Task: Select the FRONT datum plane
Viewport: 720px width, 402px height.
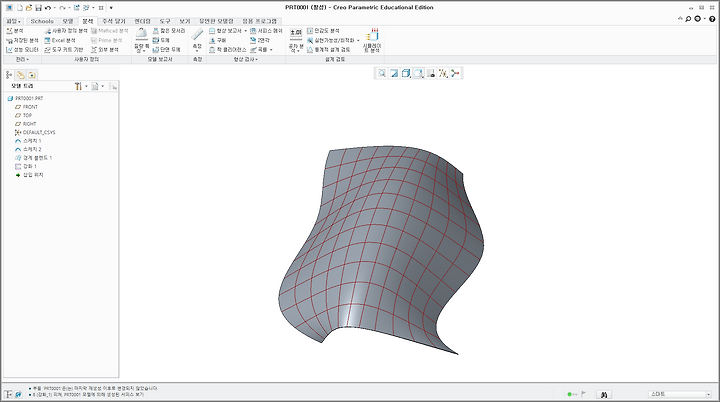Action: click(x=26, y=107)
